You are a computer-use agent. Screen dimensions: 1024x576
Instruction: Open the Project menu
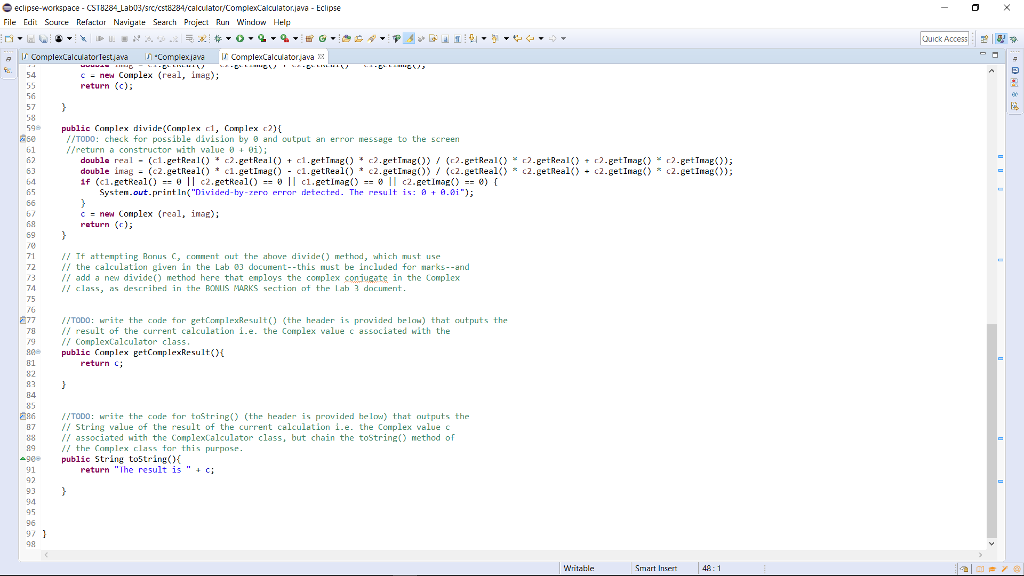coord(196,22)
